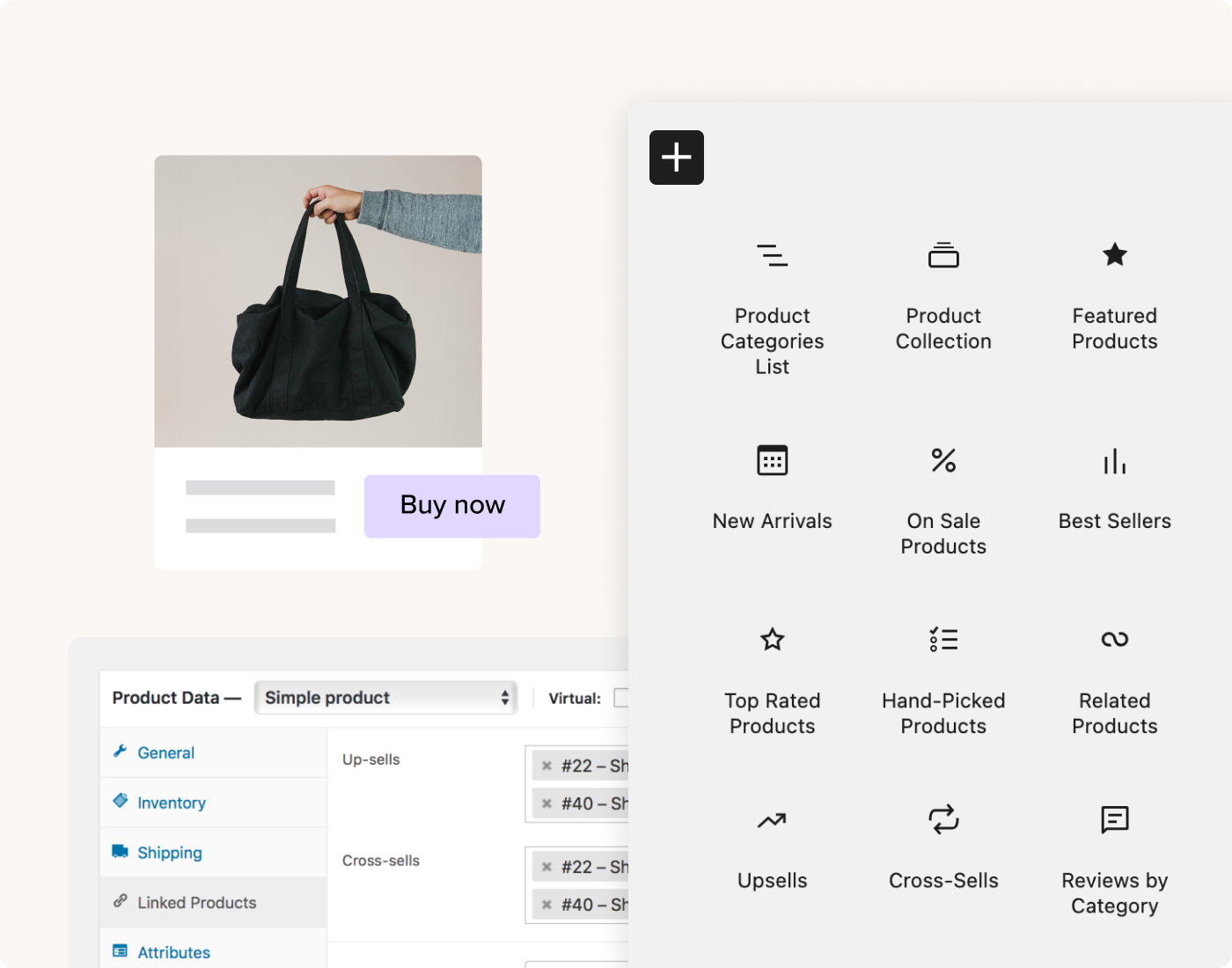Click the black duffel bag product image
This screenshot has width=1232, height=968.
[318, 301]
